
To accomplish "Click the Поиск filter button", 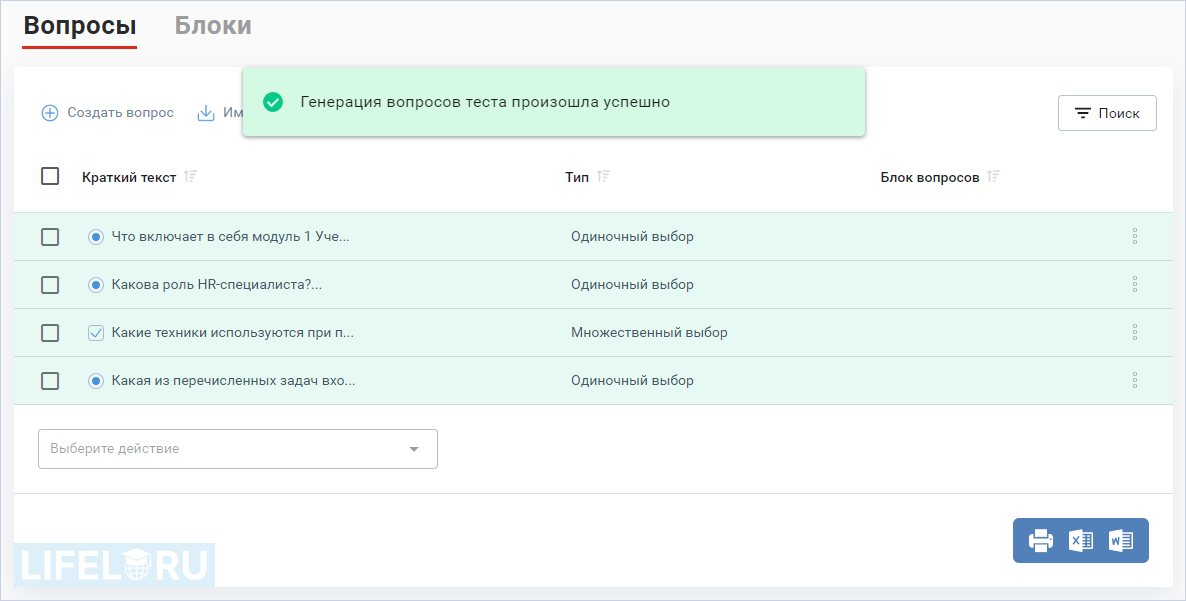I will [1107, 113].
